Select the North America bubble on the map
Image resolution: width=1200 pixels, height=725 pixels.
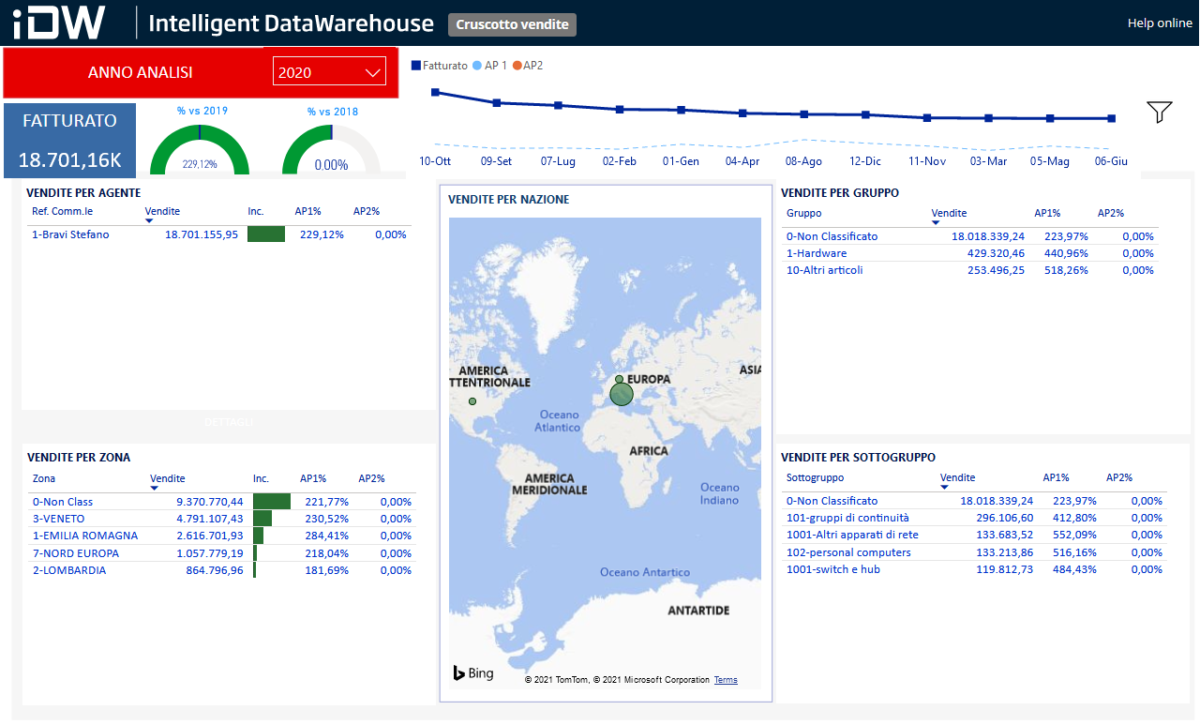pos(472,401)
